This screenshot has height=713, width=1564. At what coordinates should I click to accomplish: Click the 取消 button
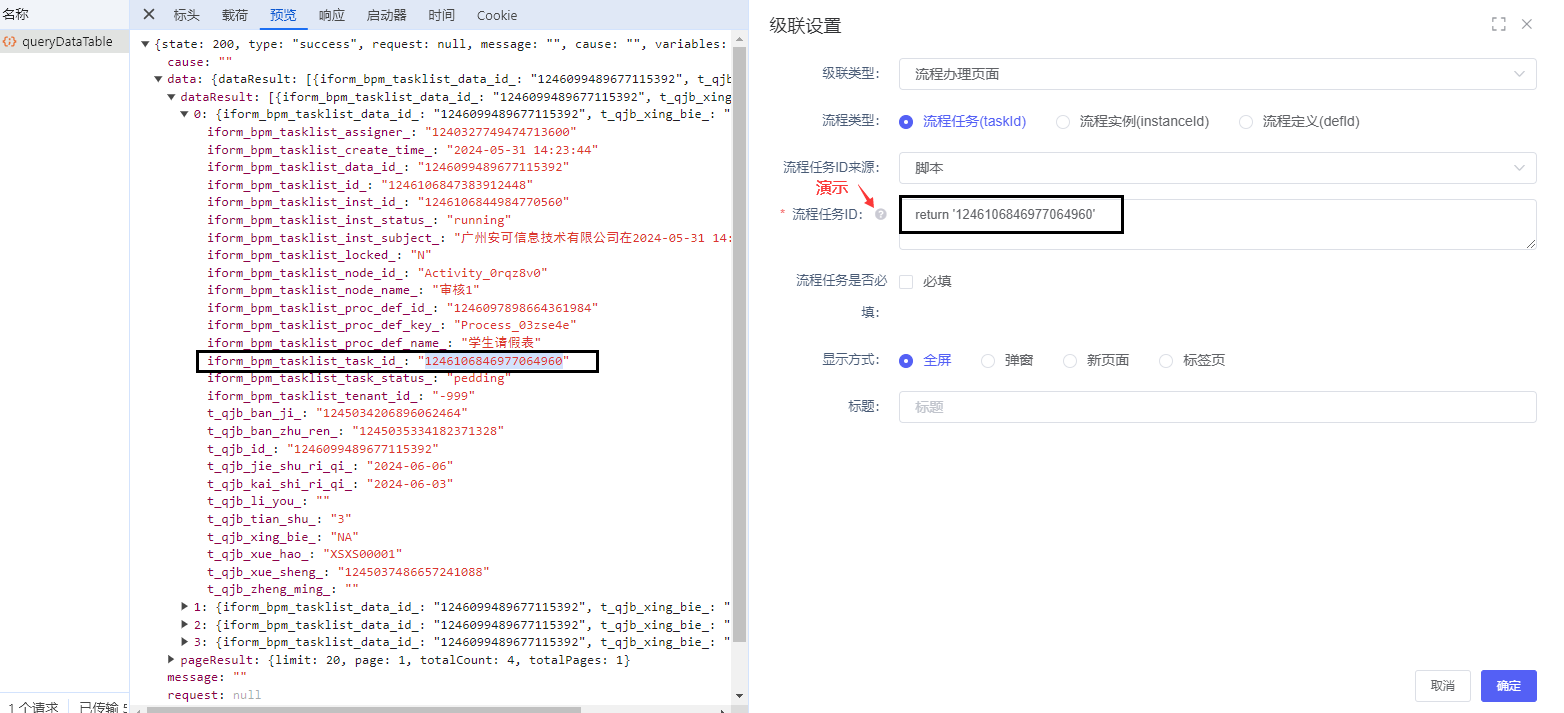coord(1442,686)
